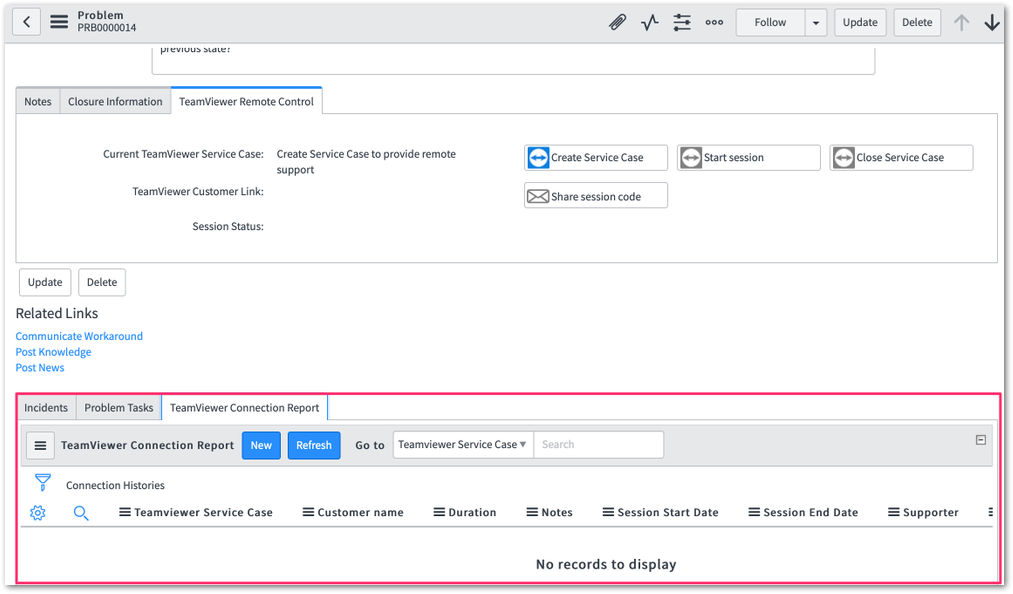The width and height of the screenshot is (1013, 594).
Task: Open attachments with the paperclip icon
Action: (x=617, y=23)
